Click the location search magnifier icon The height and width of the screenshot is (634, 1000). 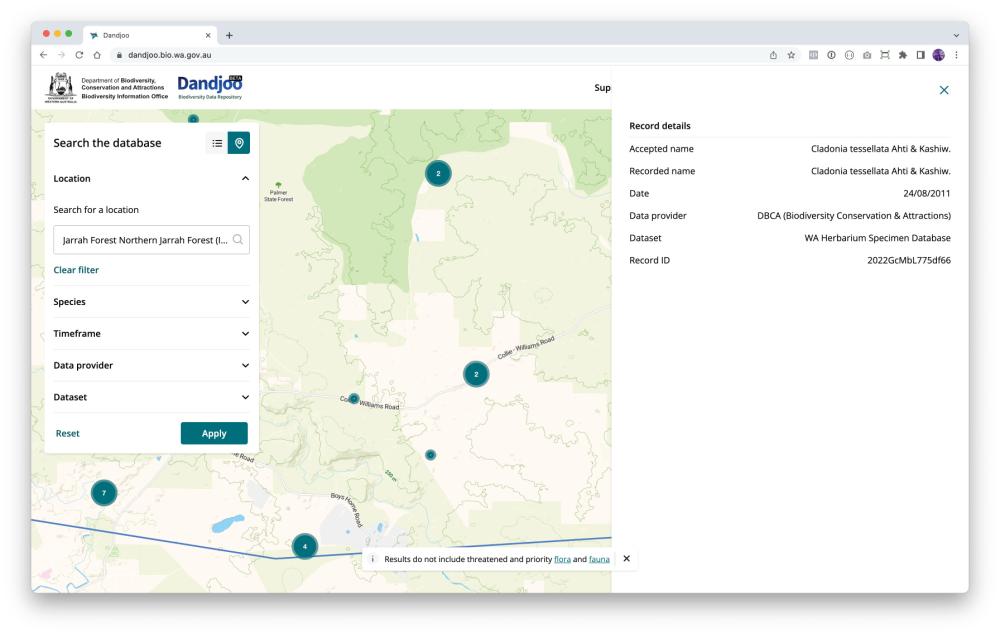pos(238,240)
